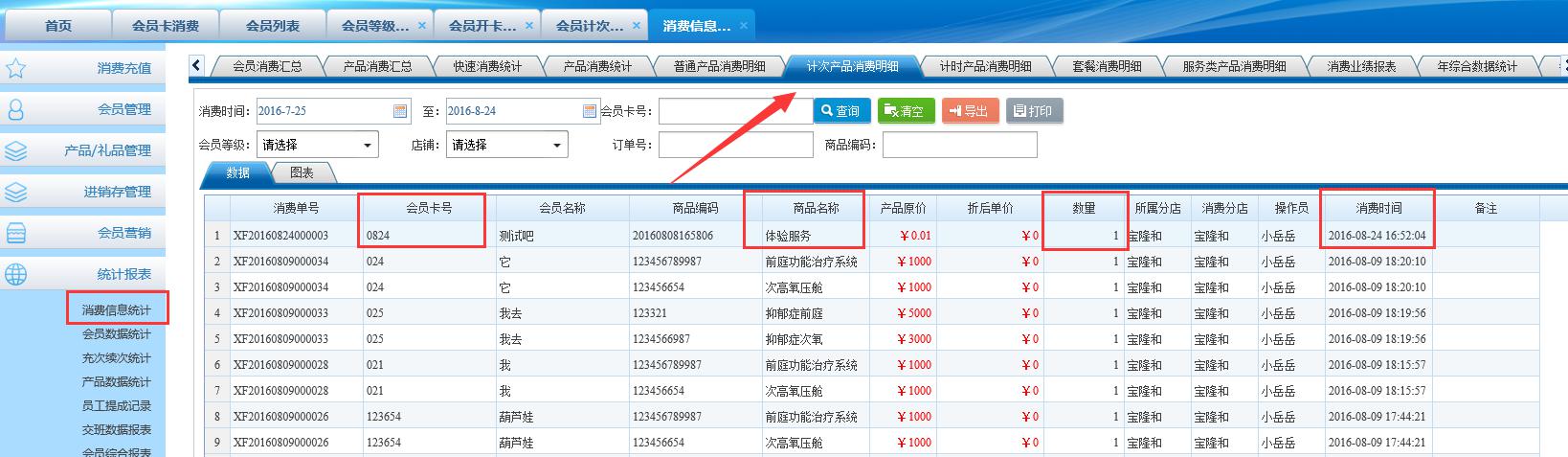
Task: Open 会员数据统计 in the sidebar
Action: tap(116, 334)
